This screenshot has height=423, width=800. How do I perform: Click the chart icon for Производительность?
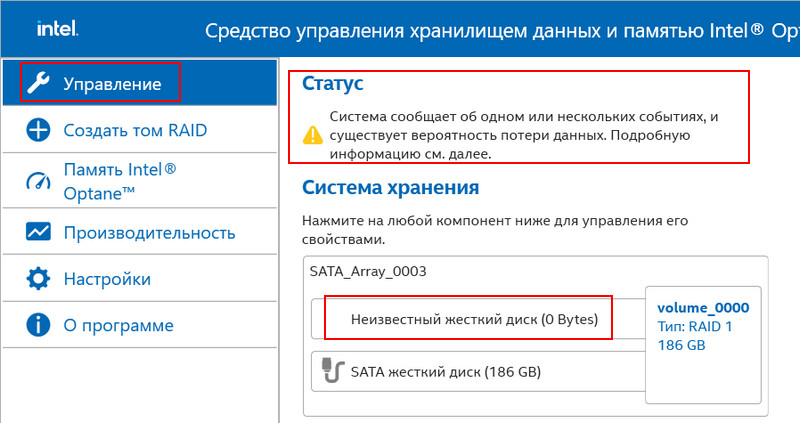38,232
